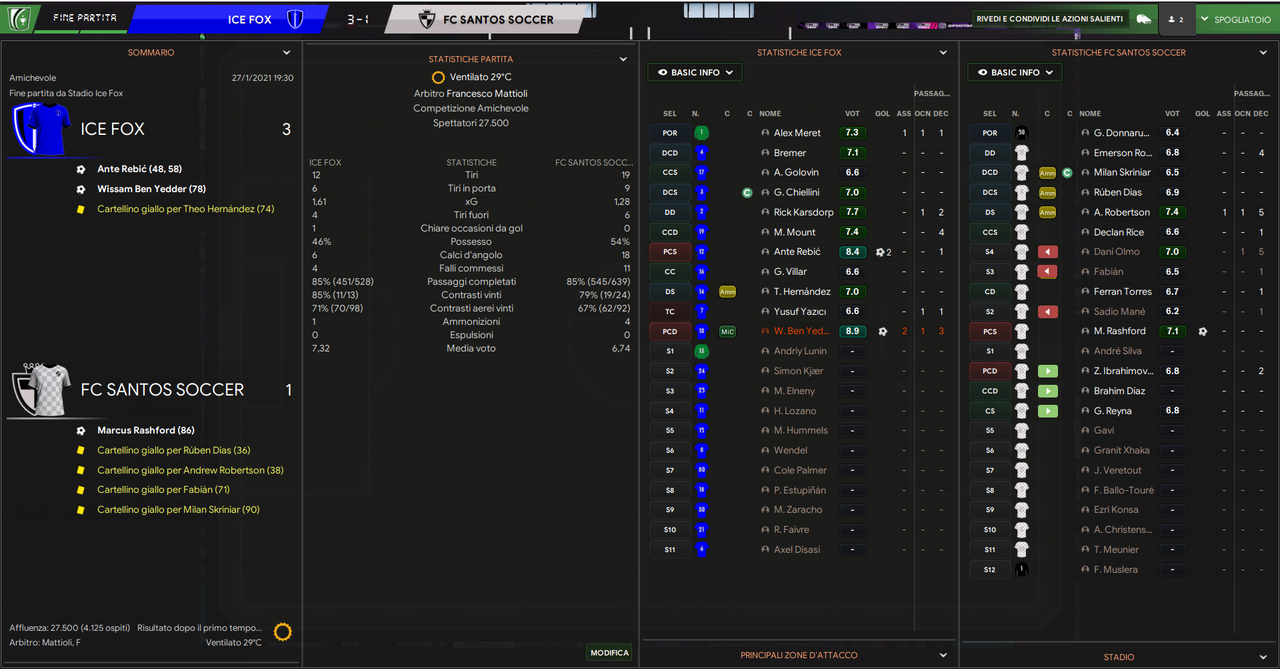Image resolution: width=1280 pixels, height=669 pixels.
Task: Open Basic Info view dropdown for FC Santos stats
Action: coord(1015,72)
